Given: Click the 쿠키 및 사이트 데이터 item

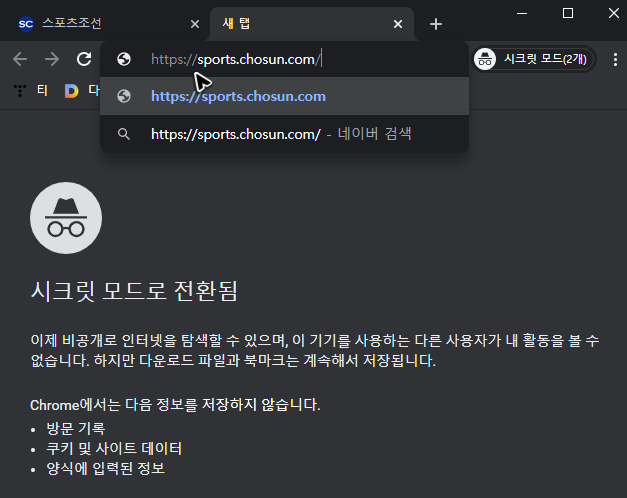Looking at the screenshot, I should [114, 448].
